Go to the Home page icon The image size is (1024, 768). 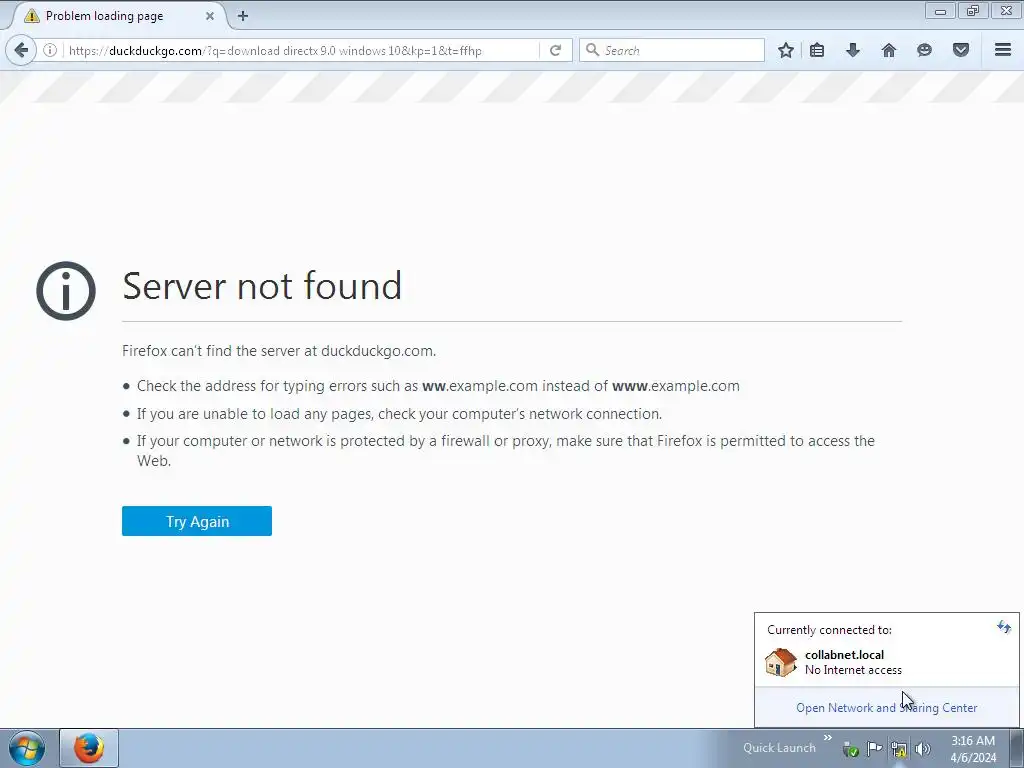889,50
